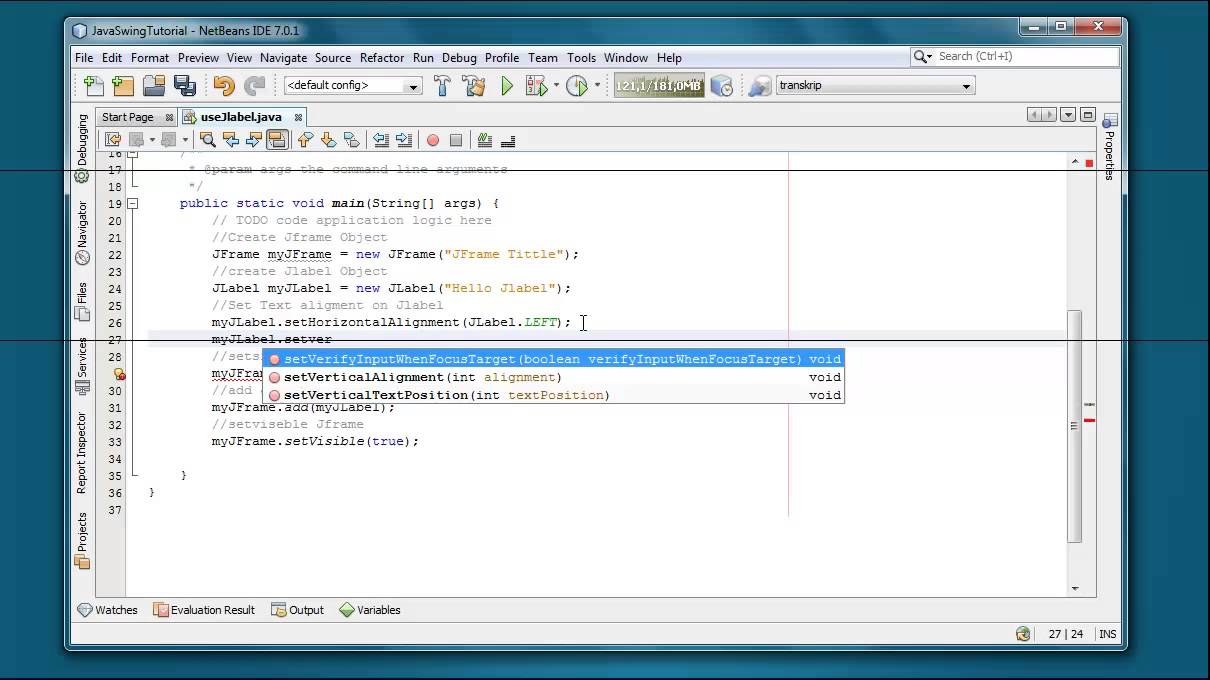Image resolution: width=1210 pixels, height=680 pixels.
Task: Open the forward history dropdown arrow
Action: [x=185, y=140]
